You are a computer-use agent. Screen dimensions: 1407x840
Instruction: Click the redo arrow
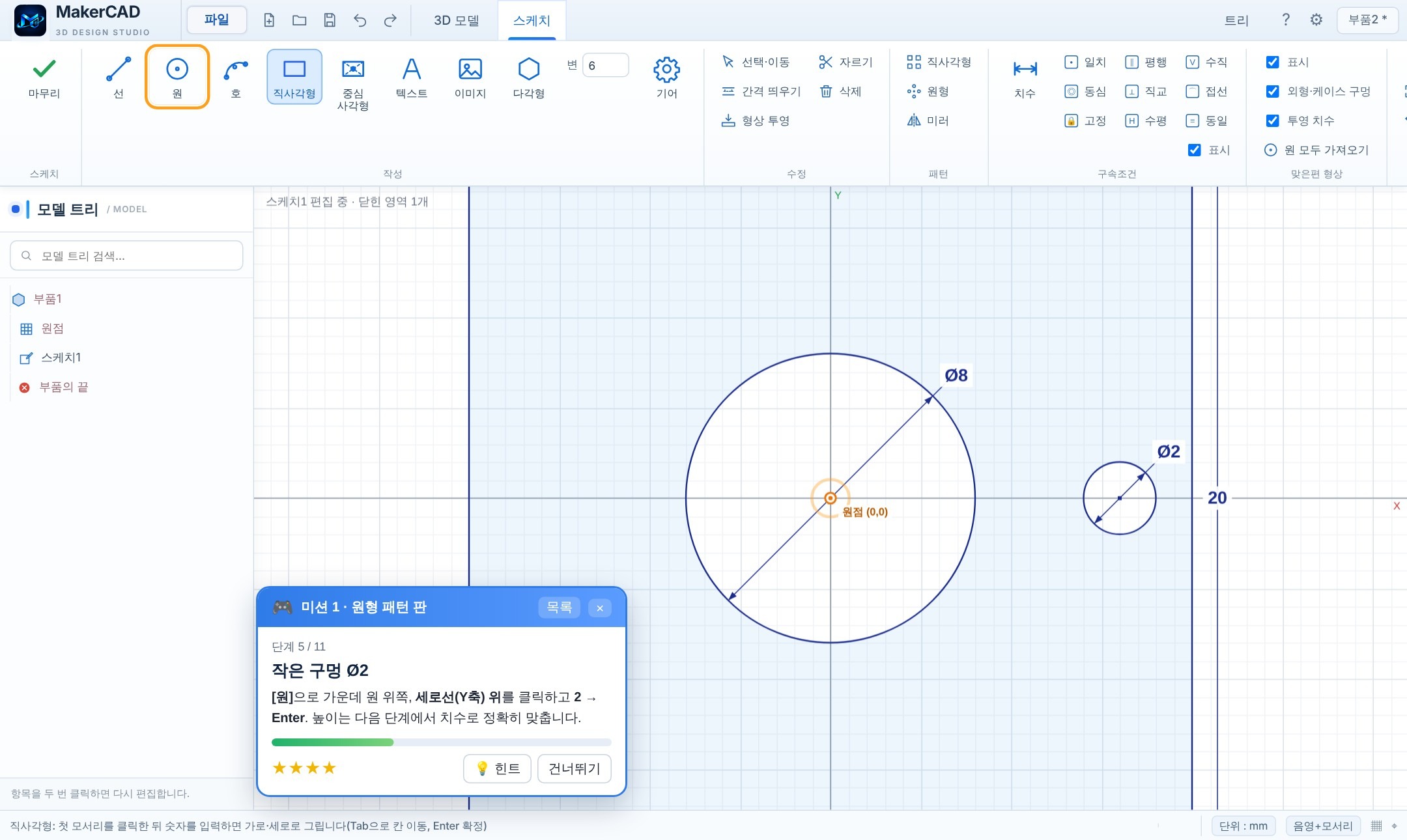390,20
